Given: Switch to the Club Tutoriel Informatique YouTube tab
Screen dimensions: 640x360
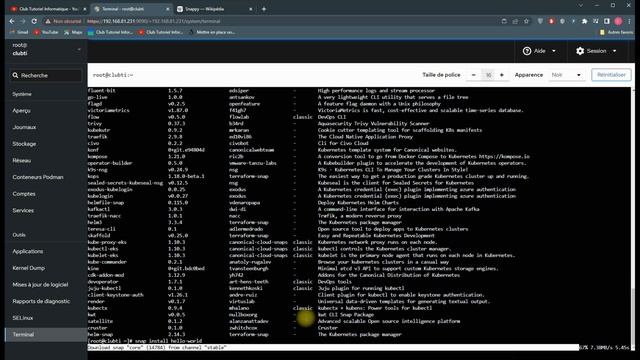Looking at the screenshot, I should (49, 9).
